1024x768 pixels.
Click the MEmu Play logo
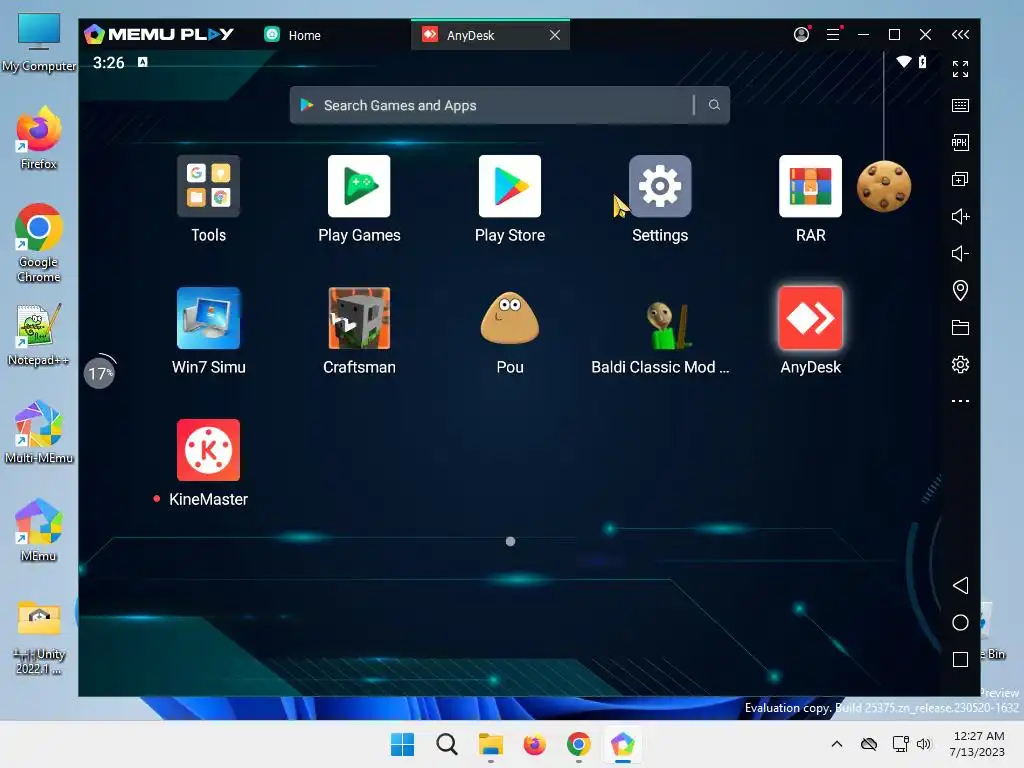pos(159,34)
